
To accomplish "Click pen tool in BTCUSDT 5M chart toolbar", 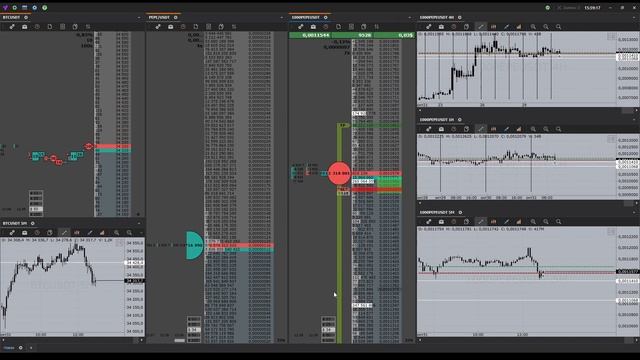I will coord(90,233).
